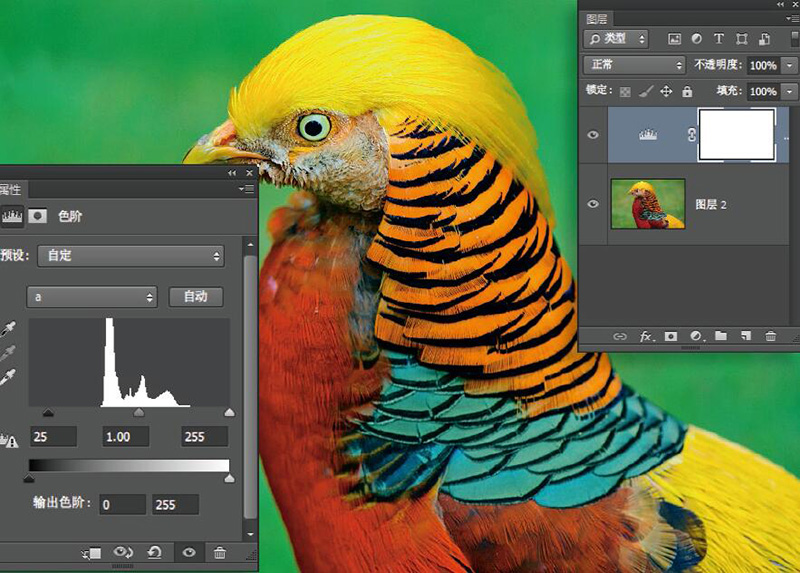Click the shadow input field showing 25
This screenshot has height=573, width=800.
coord(53,437)
